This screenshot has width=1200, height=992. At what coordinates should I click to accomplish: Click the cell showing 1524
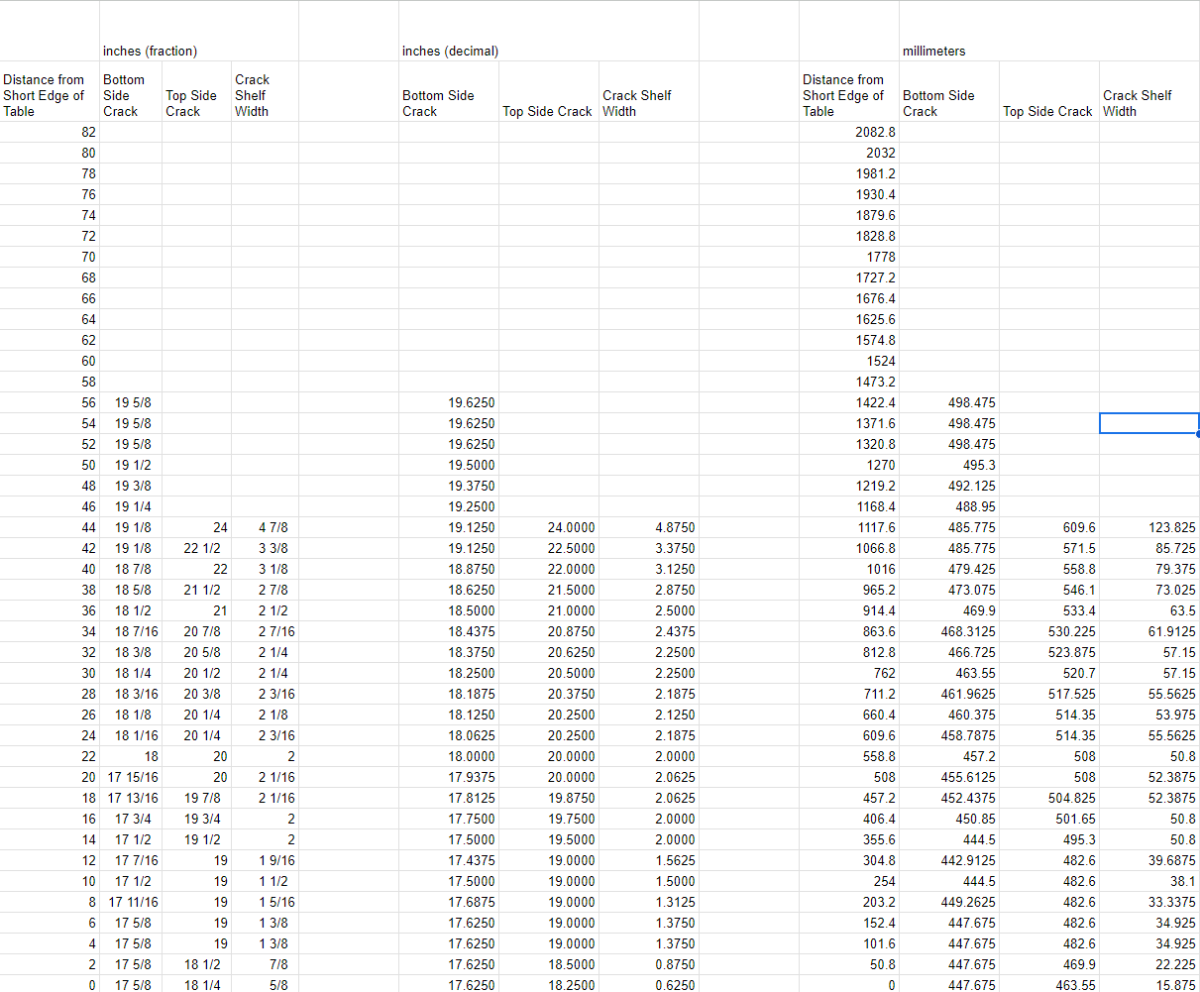click(x=849, y=361)
